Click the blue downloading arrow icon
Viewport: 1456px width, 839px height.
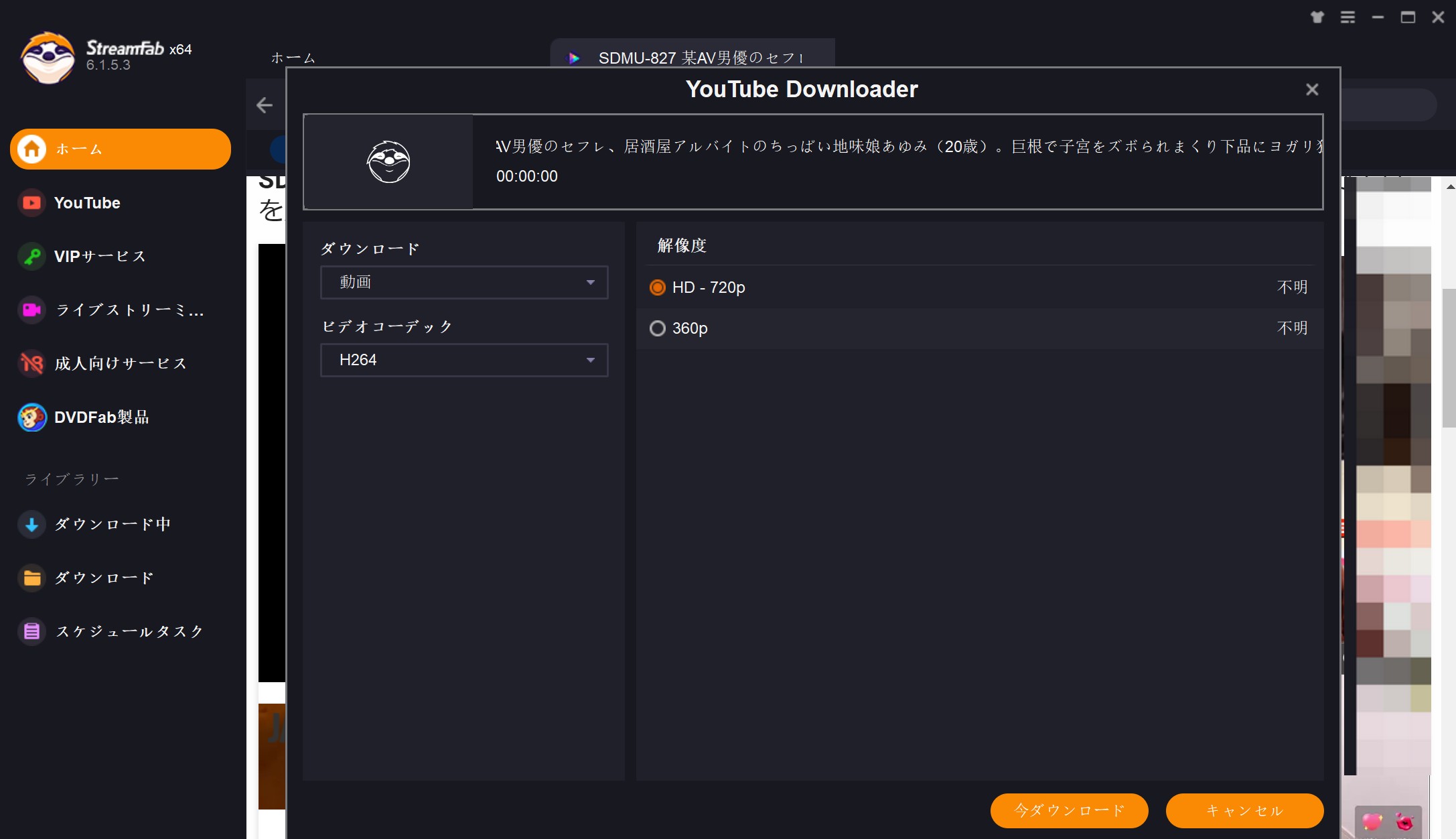(31, 524)
